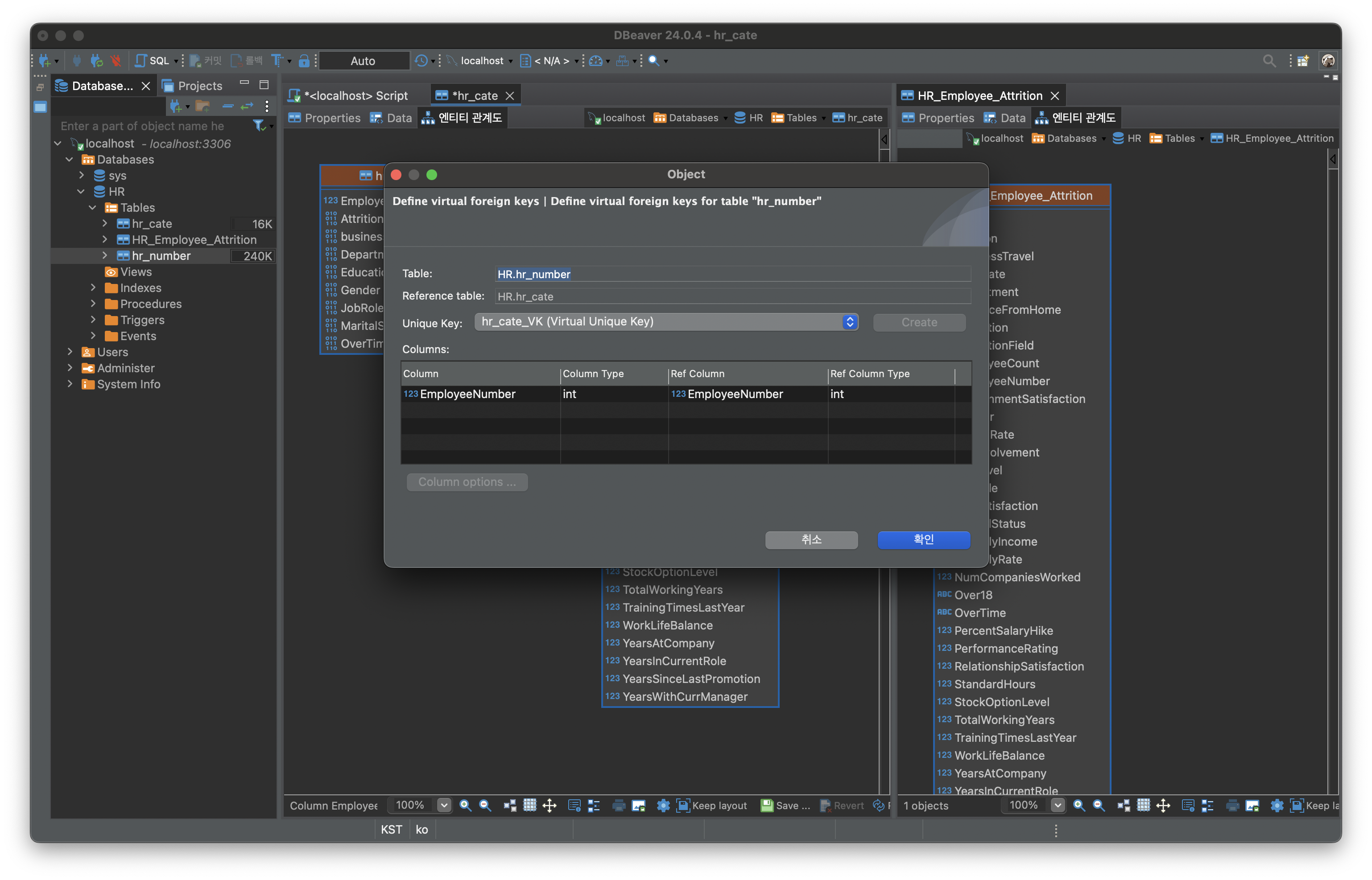Open hr_cate diagram settings gear
This screenshot has width=1372, height=880.
tap(663, 805)
